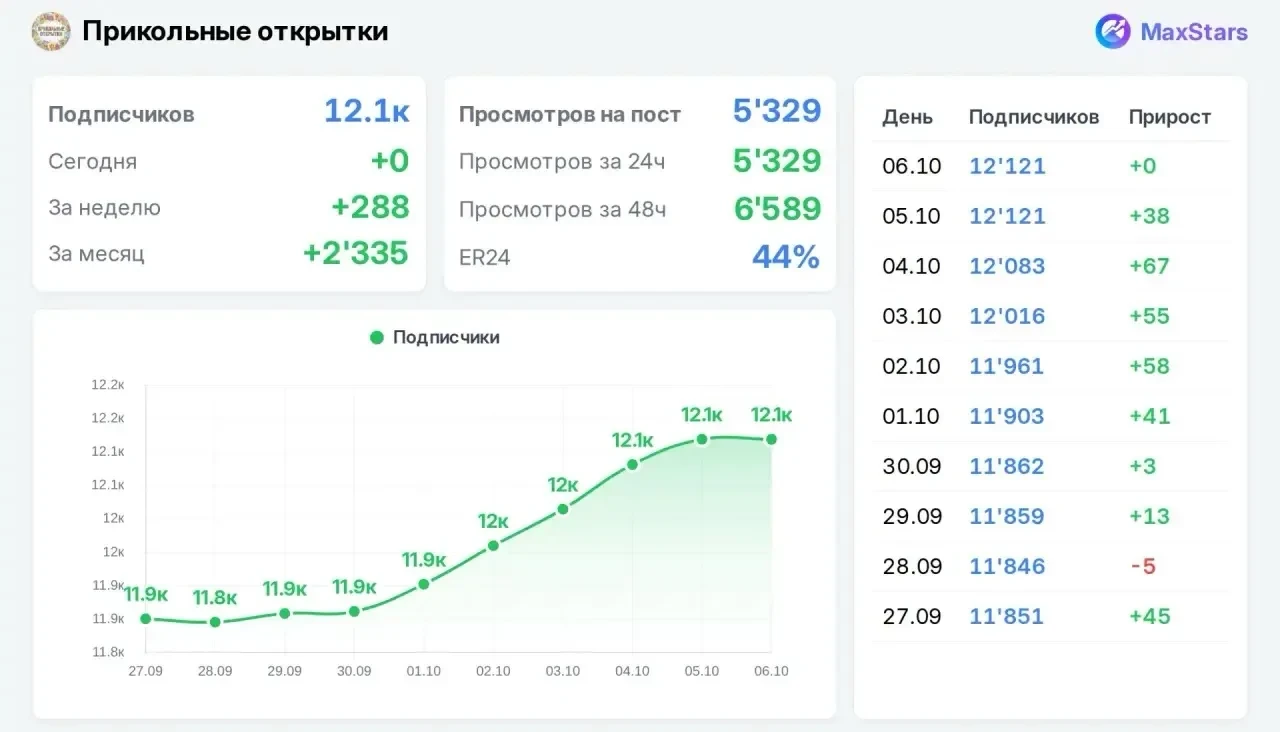Click the chart data point for 27.09
Image resolution: width=1280 pixels, height=732 pixels.
point(145,619)
